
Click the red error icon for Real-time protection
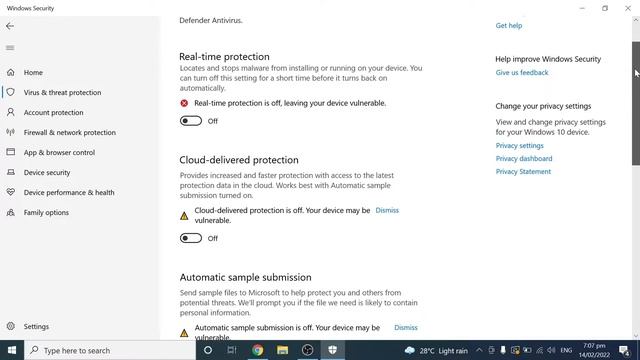[184, 103]
